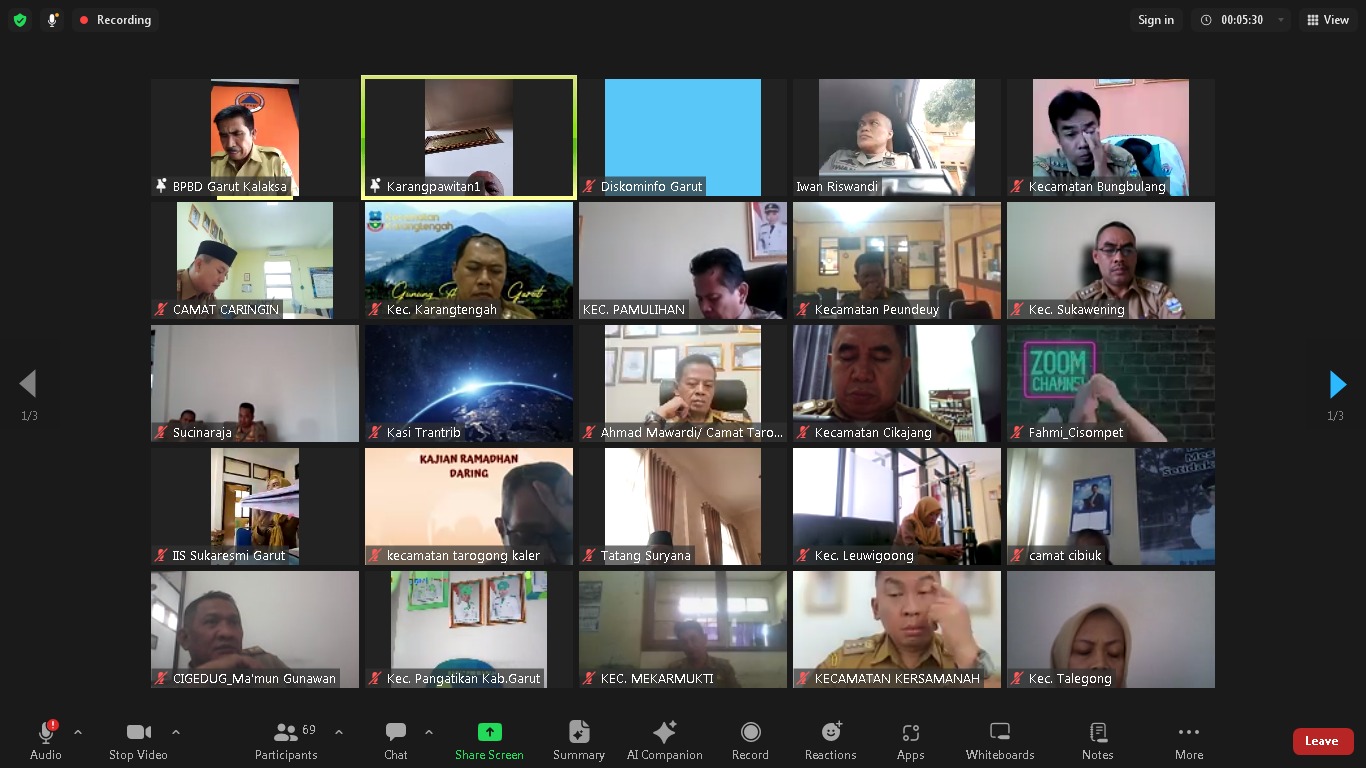Screen dimensions: 1366x768
Task: Click the red Leave button
Action: 1322,741
